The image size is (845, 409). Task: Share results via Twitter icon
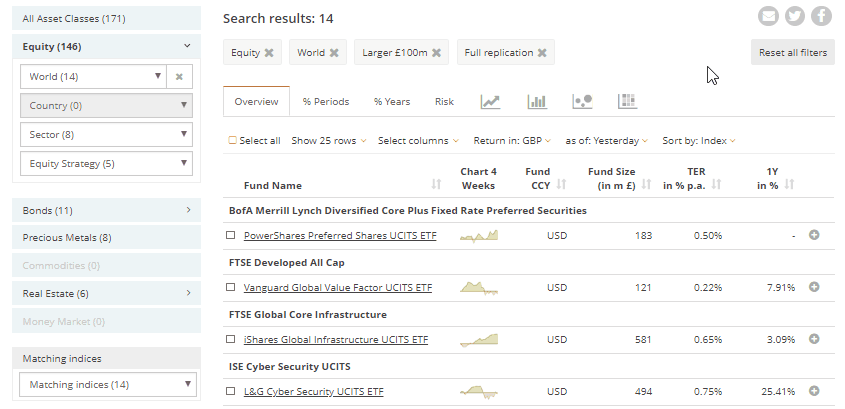pos(795,16)
